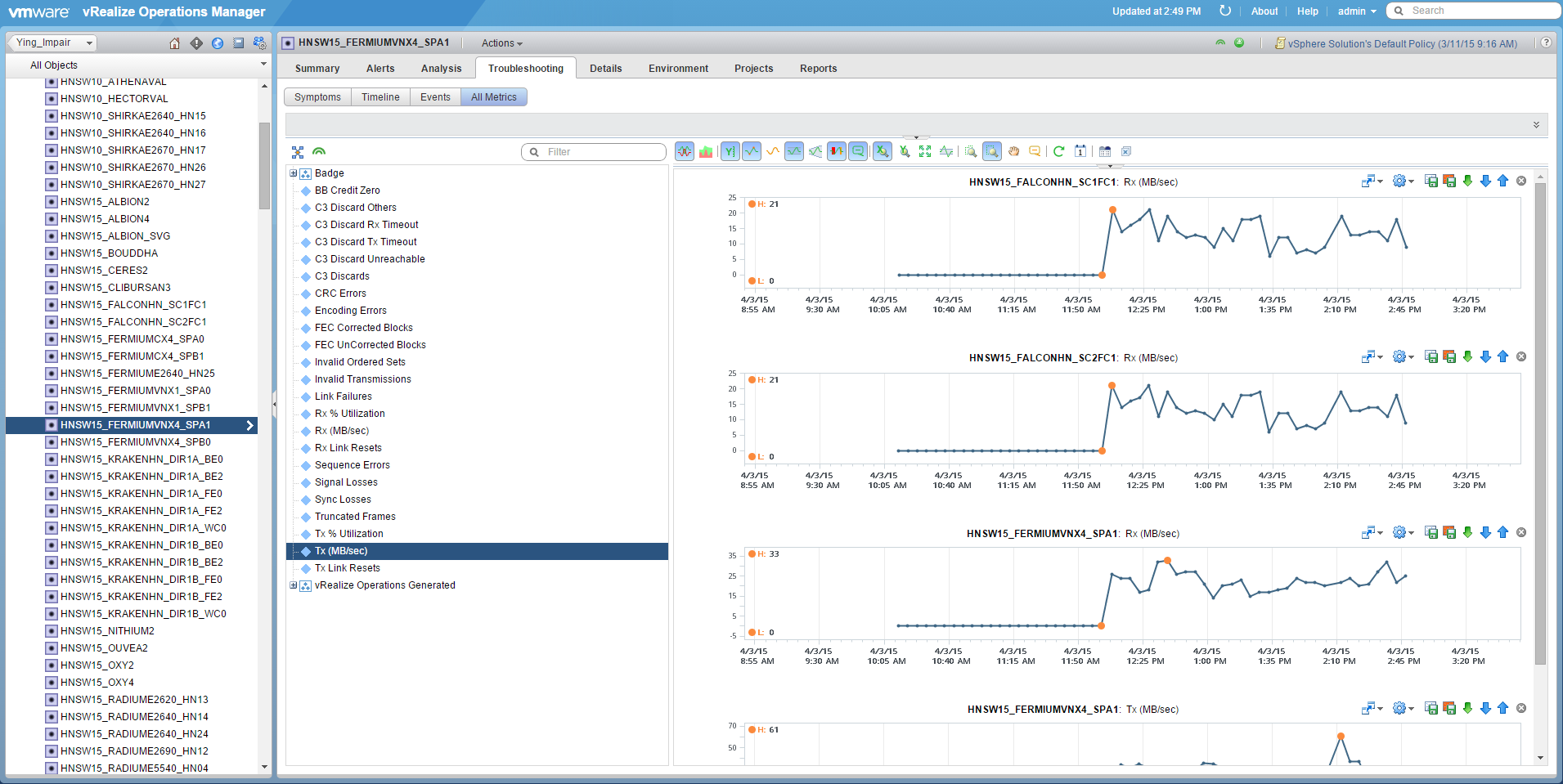
Task: Switch to the Timeline sub-tab
Action: (380, 97)
